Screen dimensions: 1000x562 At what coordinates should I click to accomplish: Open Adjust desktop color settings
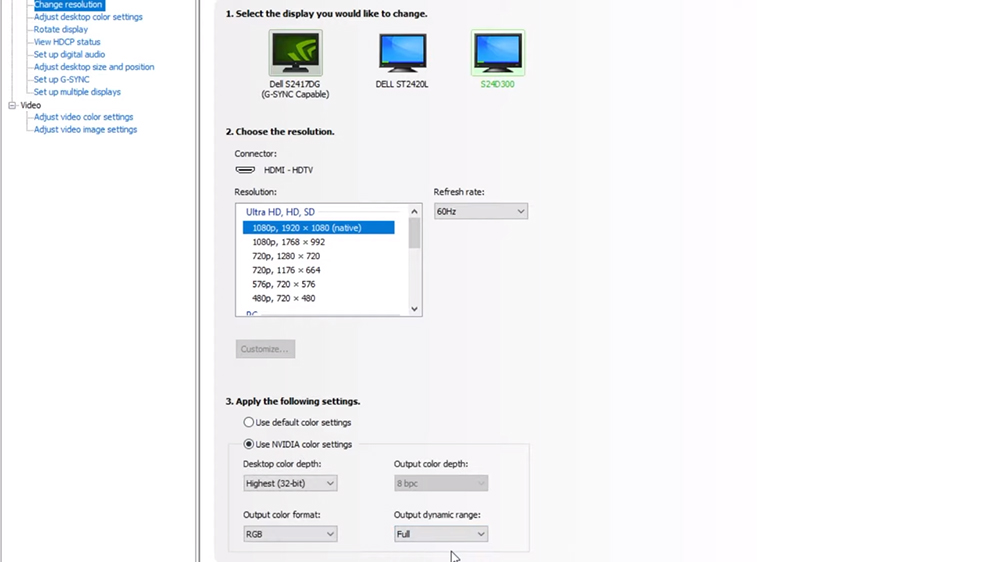pos(88,17)
